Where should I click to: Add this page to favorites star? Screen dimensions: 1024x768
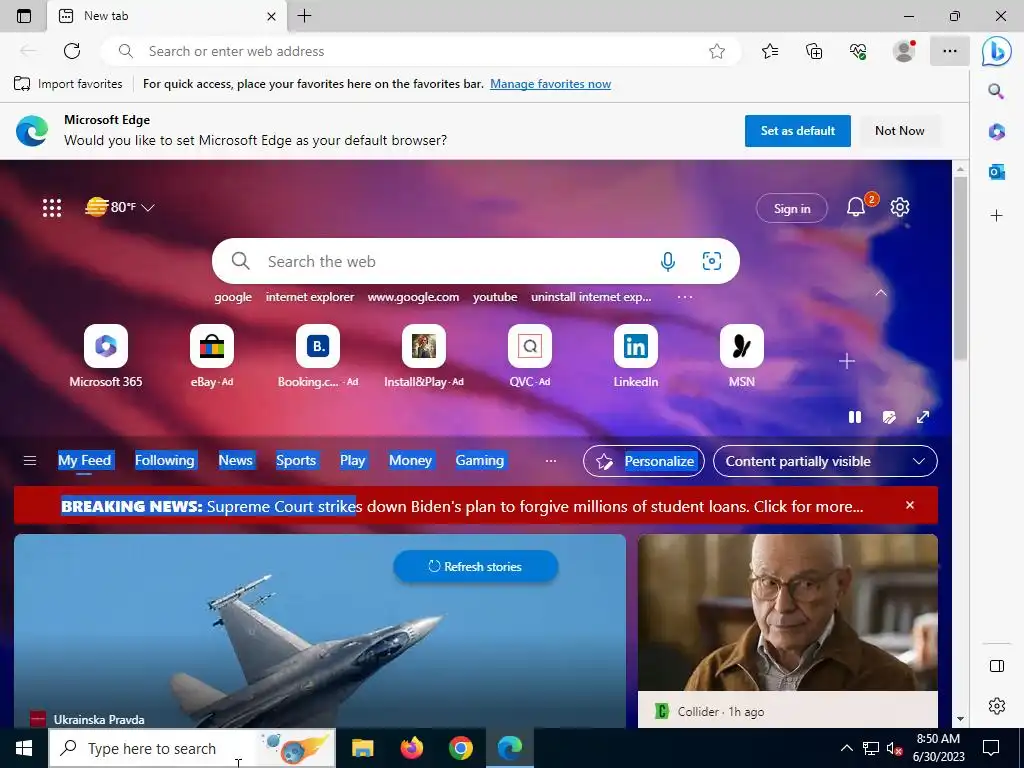coord(717,51)
